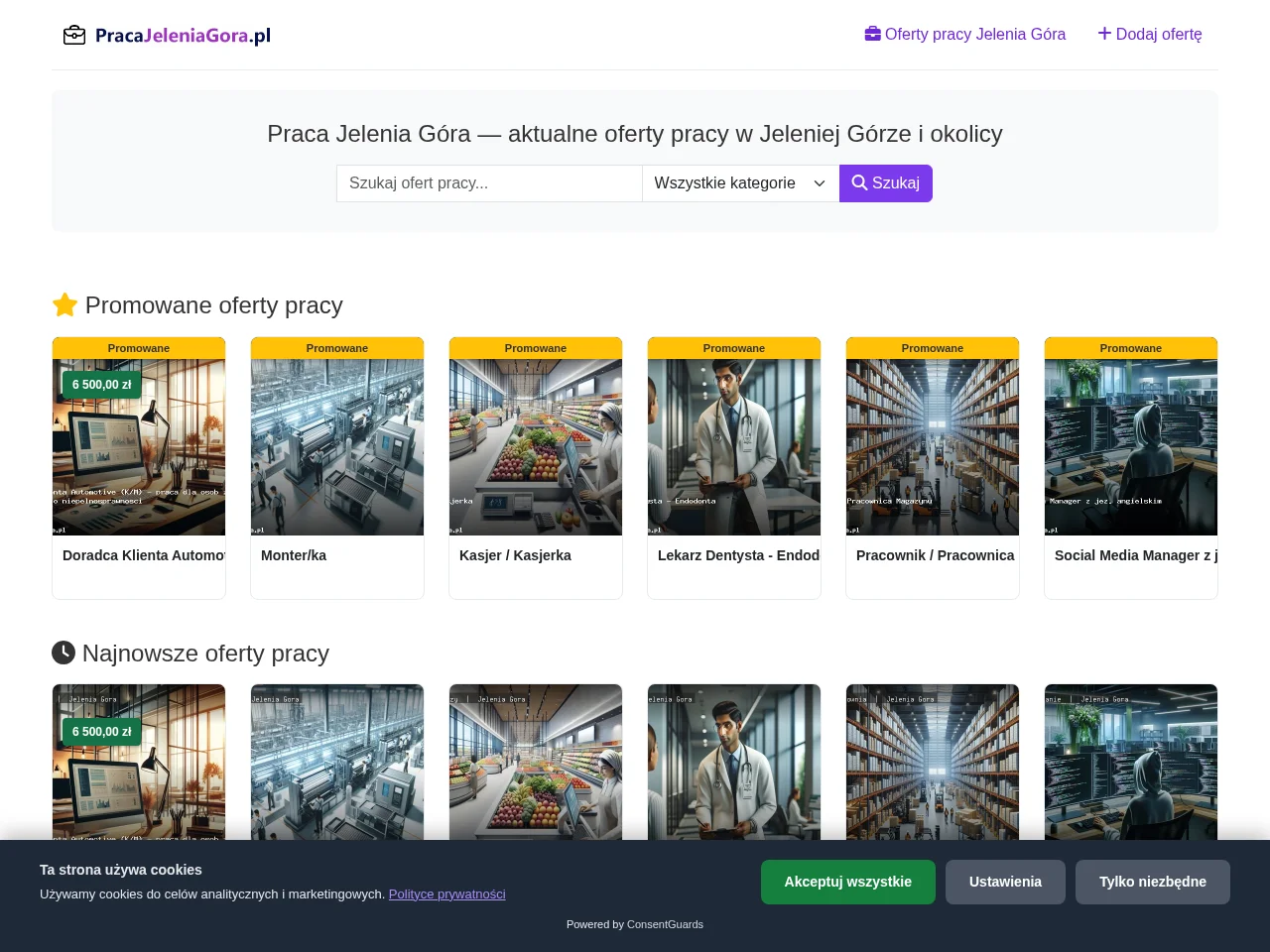Choose Tylko niezbędne cookies
The height and width of the screenshot is (952, 1270).
(x=1153, y=882)
